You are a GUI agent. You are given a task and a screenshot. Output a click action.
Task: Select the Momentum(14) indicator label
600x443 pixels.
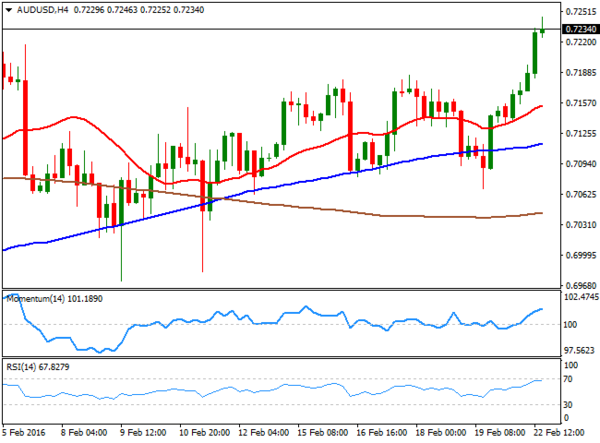47,298
